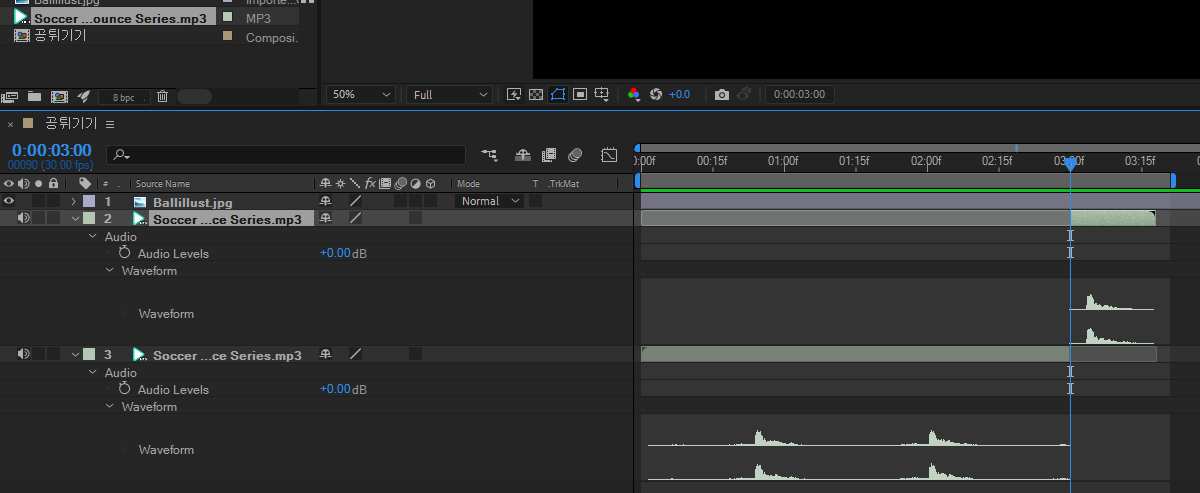Screen dimensions: 1200x493
Task: Toggle Audio Levels stopwatch on layer 2
Action: [125, 253]
